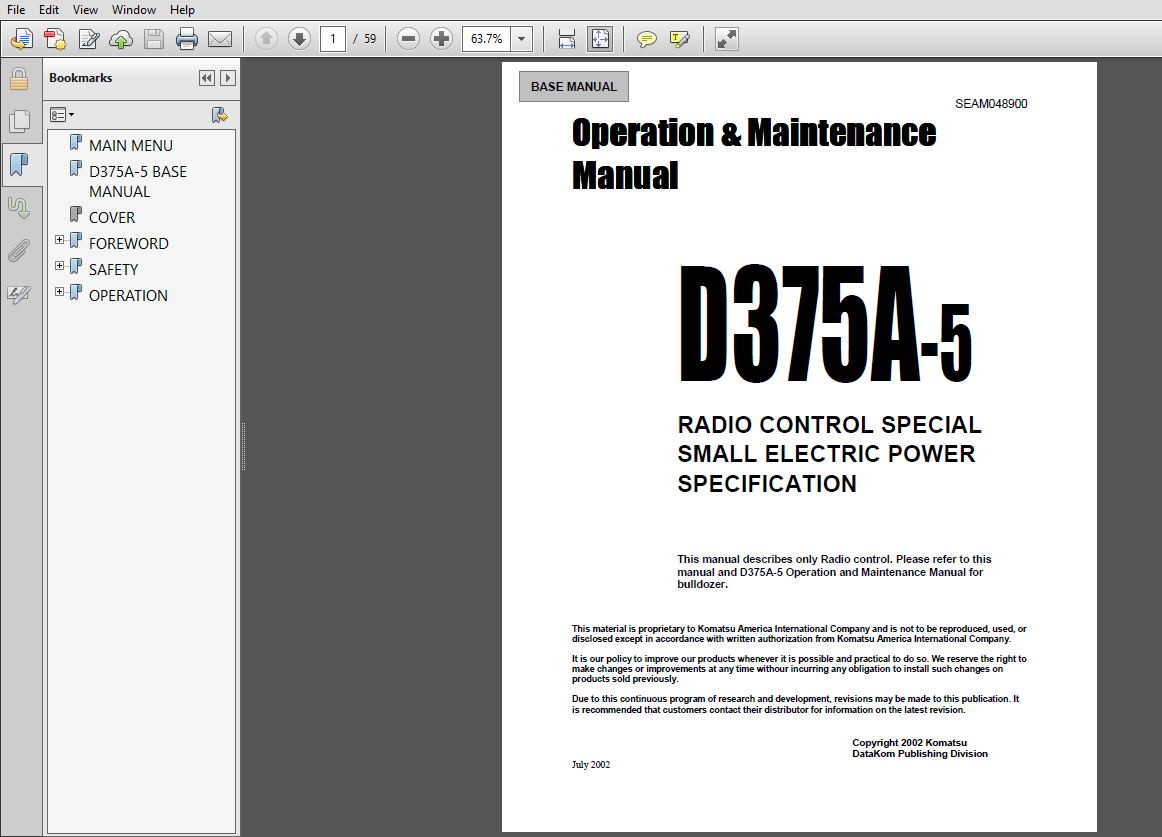The image size is (1162, 837).
Task: Click the cloud upload icon
Action: point(121,39)
